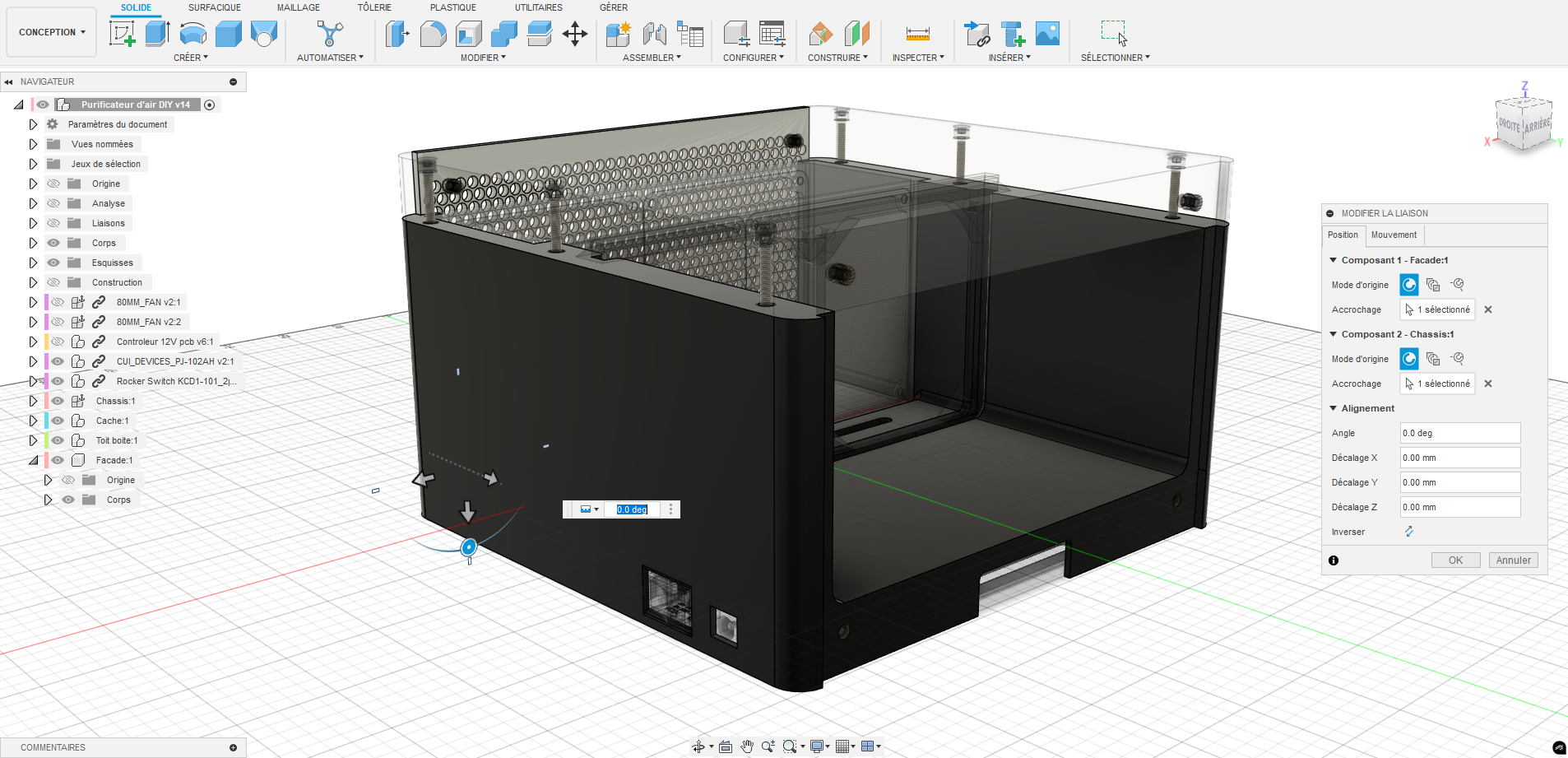1568x758 pixels.
Task: Click Composant 2 '1 sélectionné' button
Action: [x=1438, y=384]
